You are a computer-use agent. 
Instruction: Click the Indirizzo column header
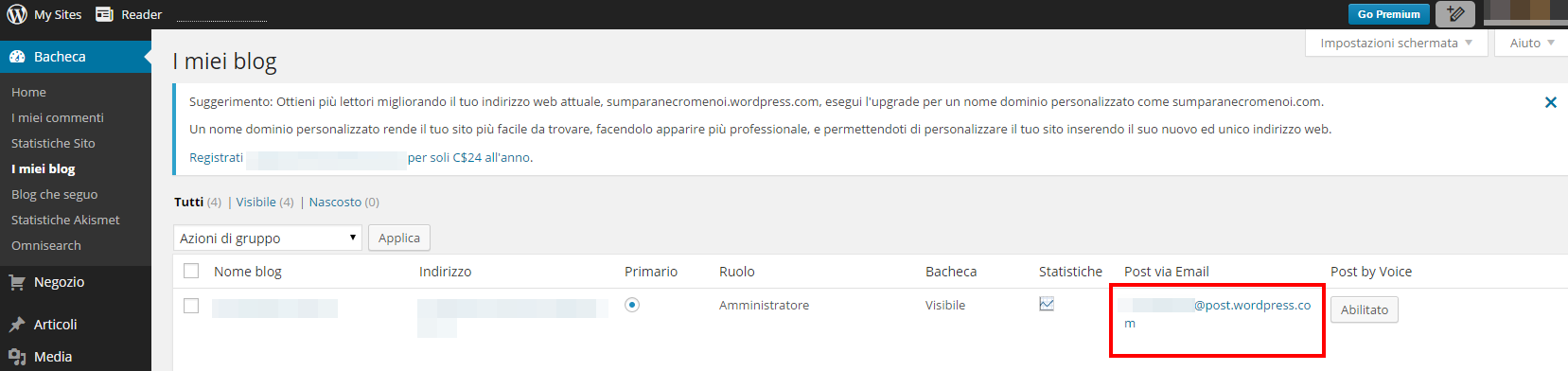pyautogui.click(x=445, y=272)
